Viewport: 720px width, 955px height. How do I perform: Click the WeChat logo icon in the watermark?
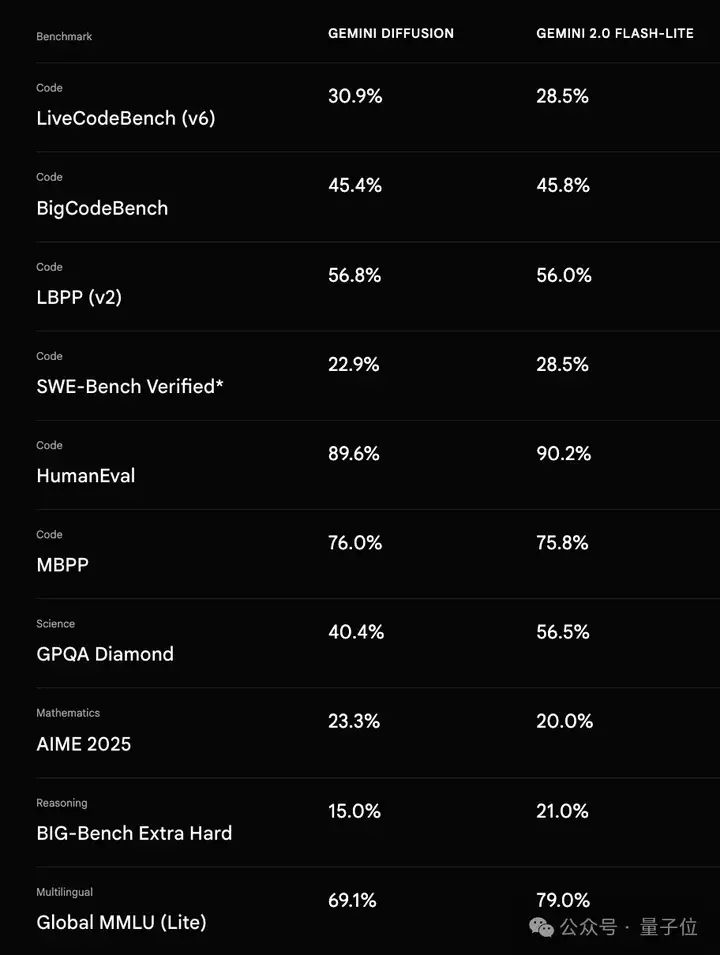pyautogui.click(x=542, y=927)
